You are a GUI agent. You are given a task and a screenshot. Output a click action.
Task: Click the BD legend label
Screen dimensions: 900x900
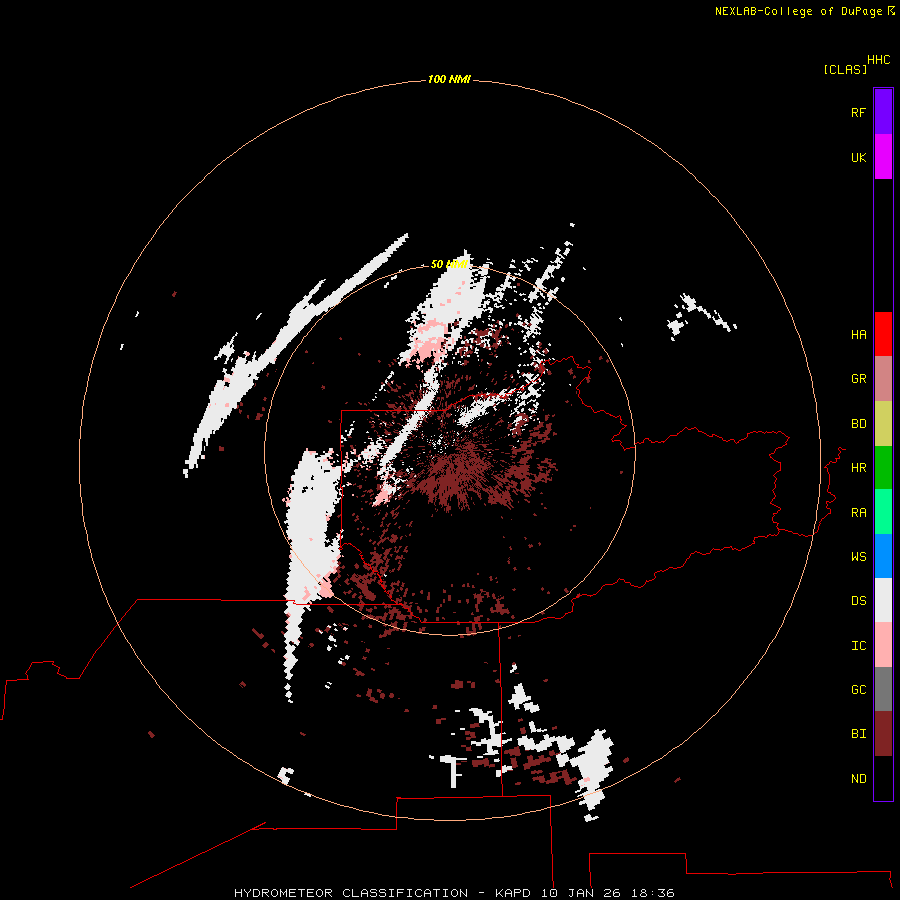point(858,424)
